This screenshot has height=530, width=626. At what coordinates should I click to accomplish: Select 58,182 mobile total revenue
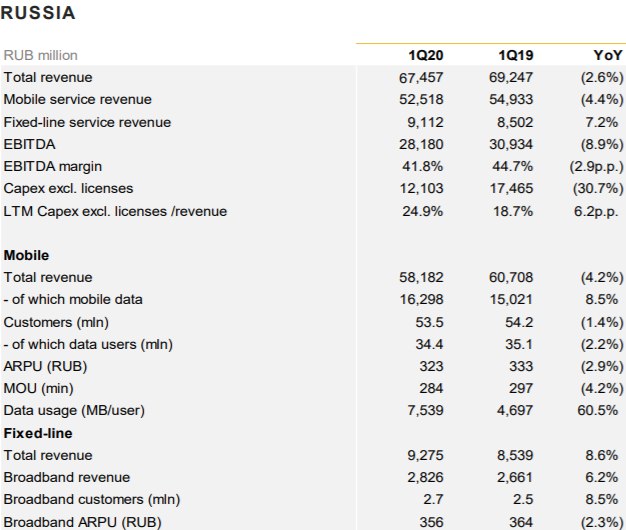click(x=421, y=277)
